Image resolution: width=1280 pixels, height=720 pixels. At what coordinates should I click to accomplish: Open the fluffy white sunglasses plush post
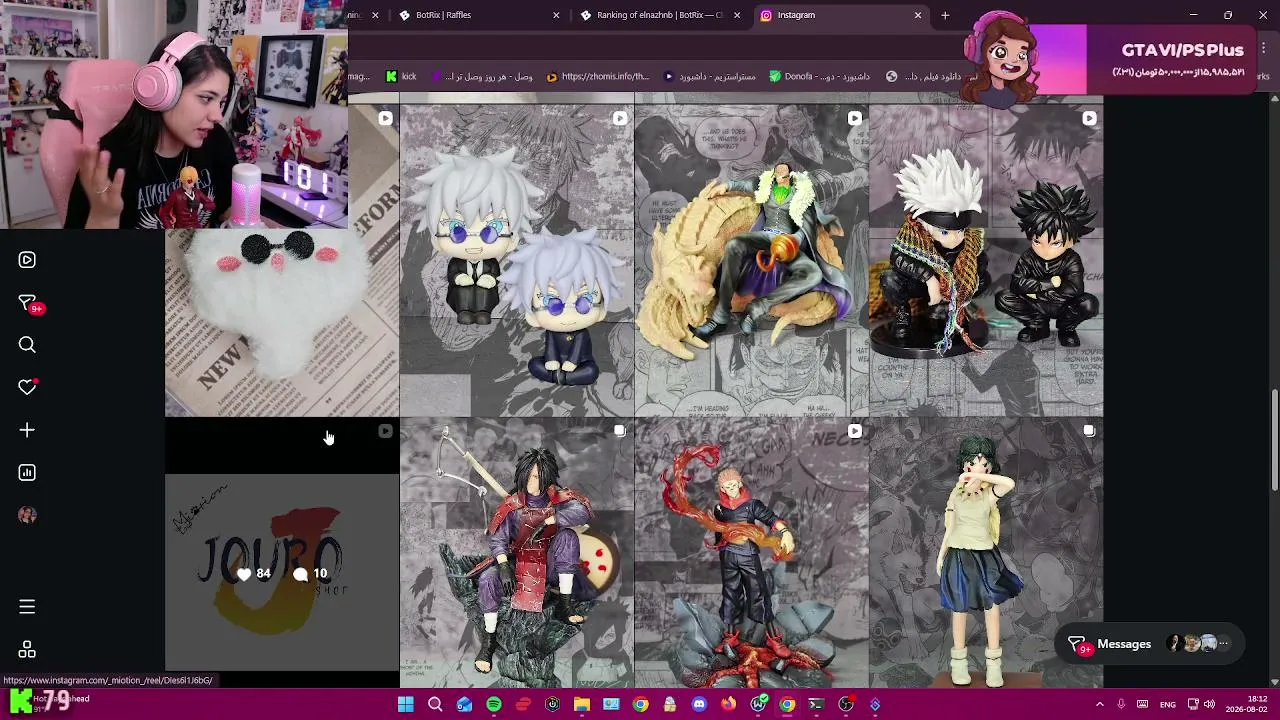[282, 322]
